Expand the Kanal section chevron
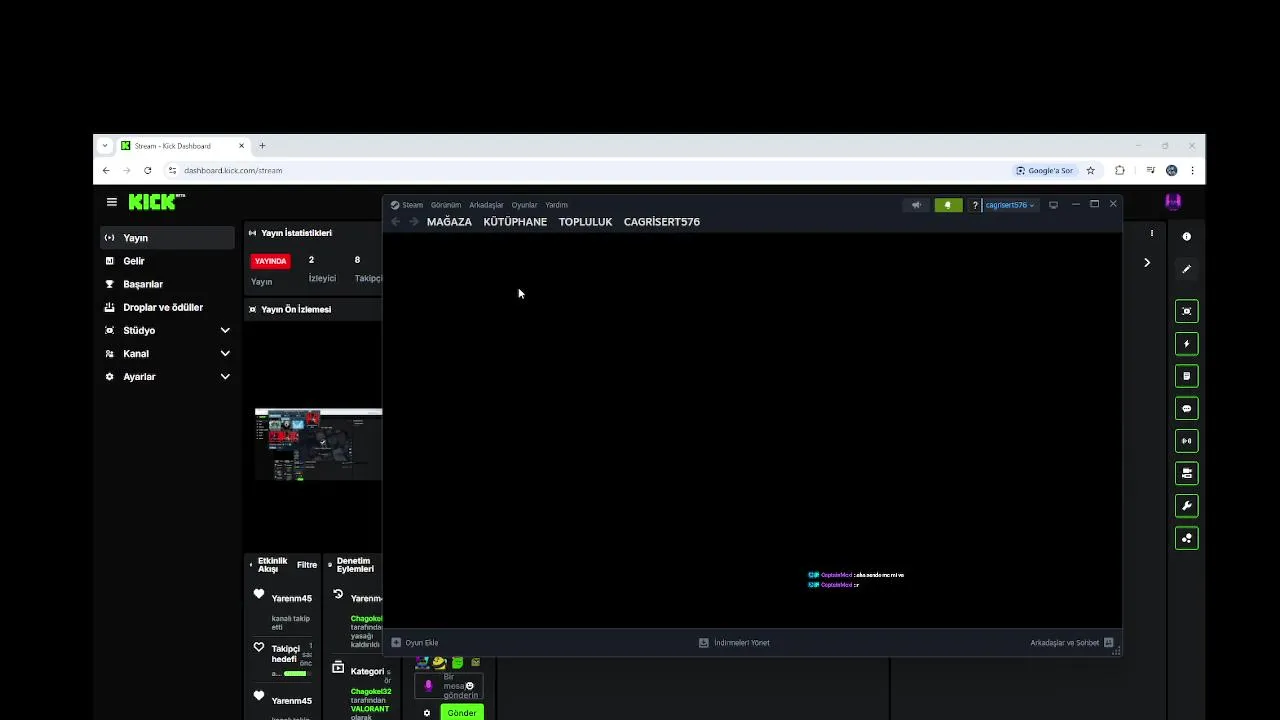Image resolution: width=1280 pixels, height=720 pixels. pyautogui.click(x=225, y=353)
